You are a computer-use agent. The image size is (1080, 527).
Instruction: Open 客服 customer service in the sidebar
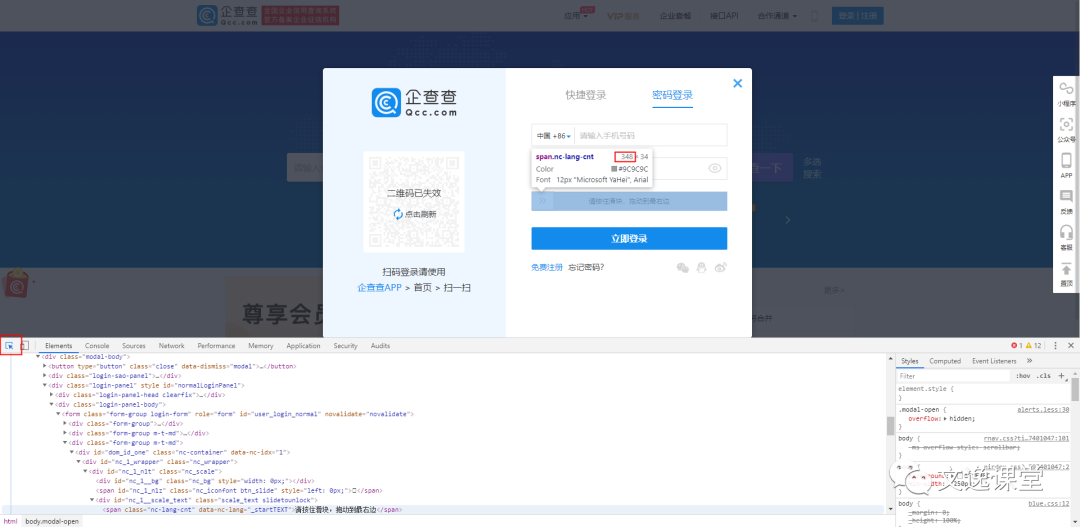click(1066, 238)
